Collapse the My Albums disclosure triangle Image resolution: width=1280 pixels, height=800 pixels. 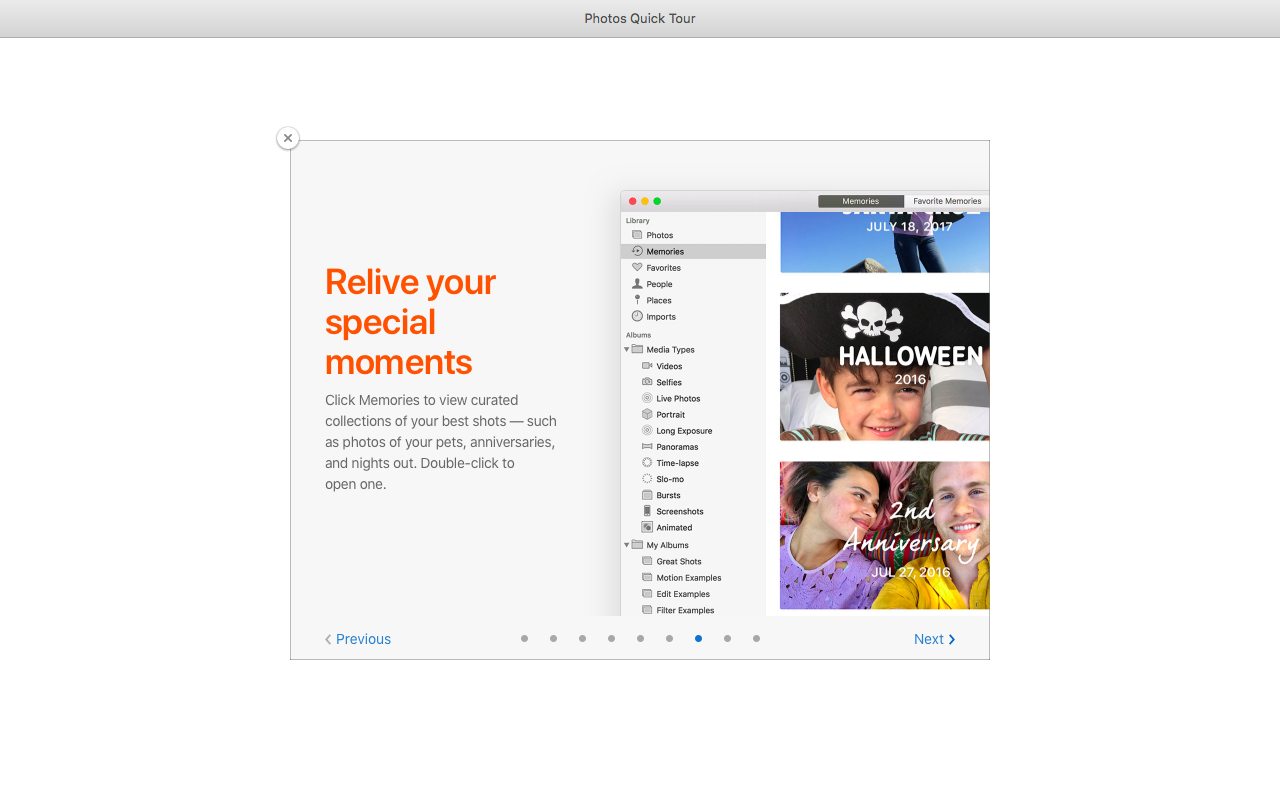pos(627,545)
